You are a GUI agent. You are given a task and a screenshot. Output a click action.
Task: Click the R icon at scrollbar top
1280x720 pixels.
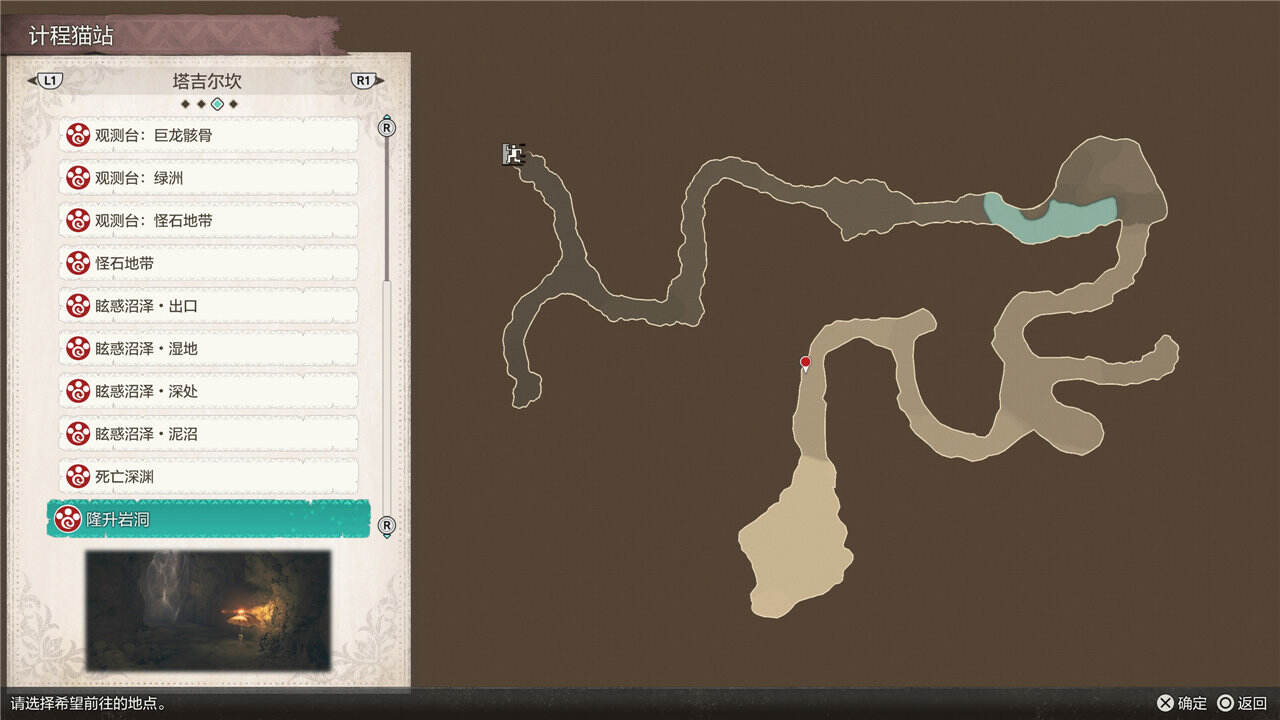point(387,127)
